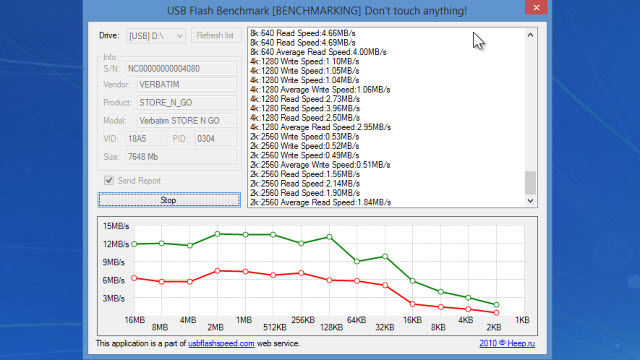Click green read-speed point at 2MB

click(x=218, y=234)
